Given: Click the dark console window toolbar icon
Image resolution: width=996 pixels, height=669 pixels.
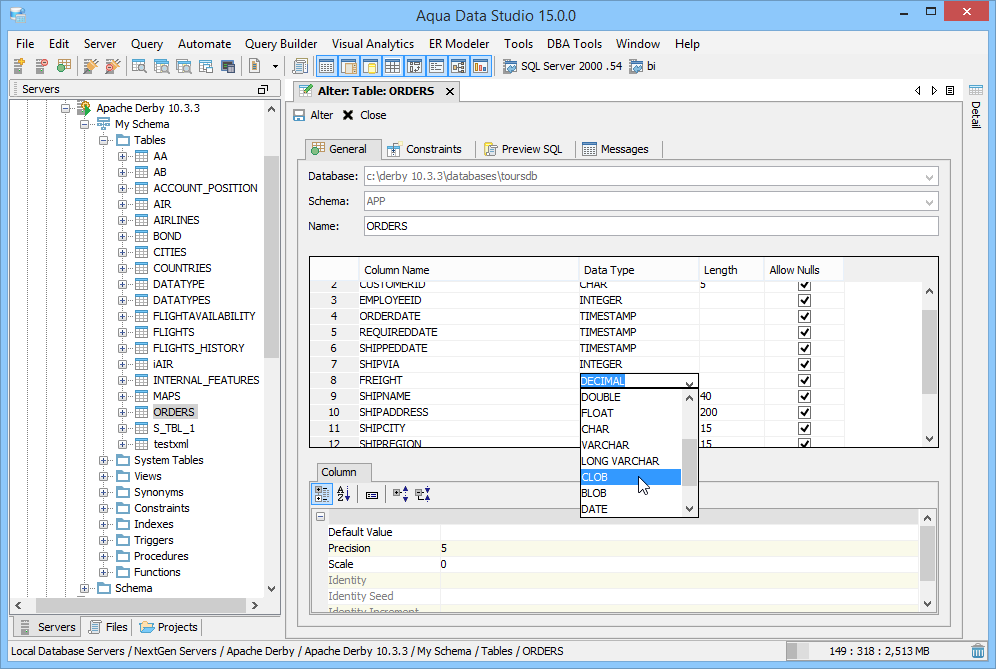Looking at the screenshot, I should (228, 66).
